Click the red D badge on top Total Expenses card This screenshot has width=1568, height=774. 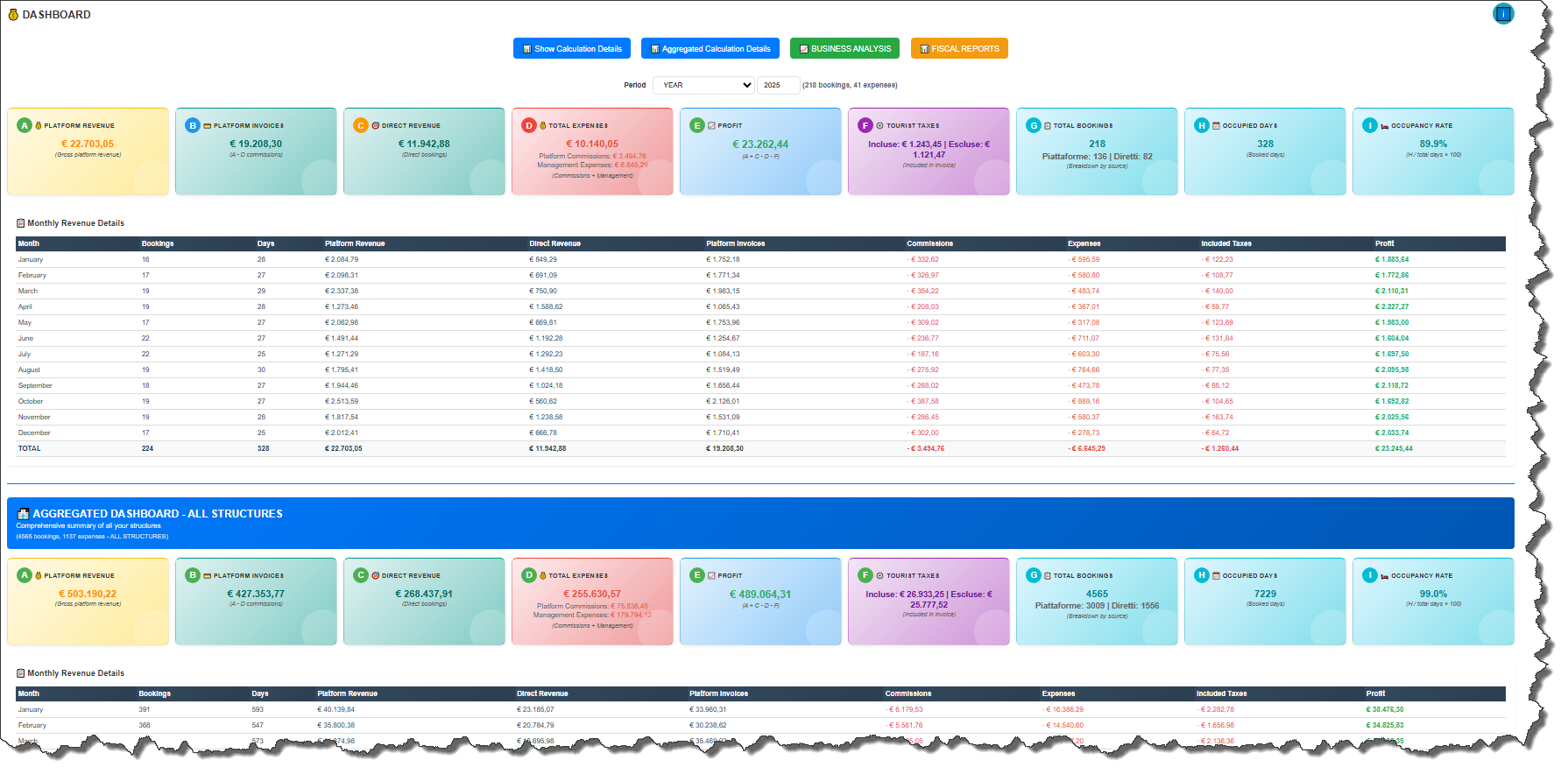coord(529,125)
